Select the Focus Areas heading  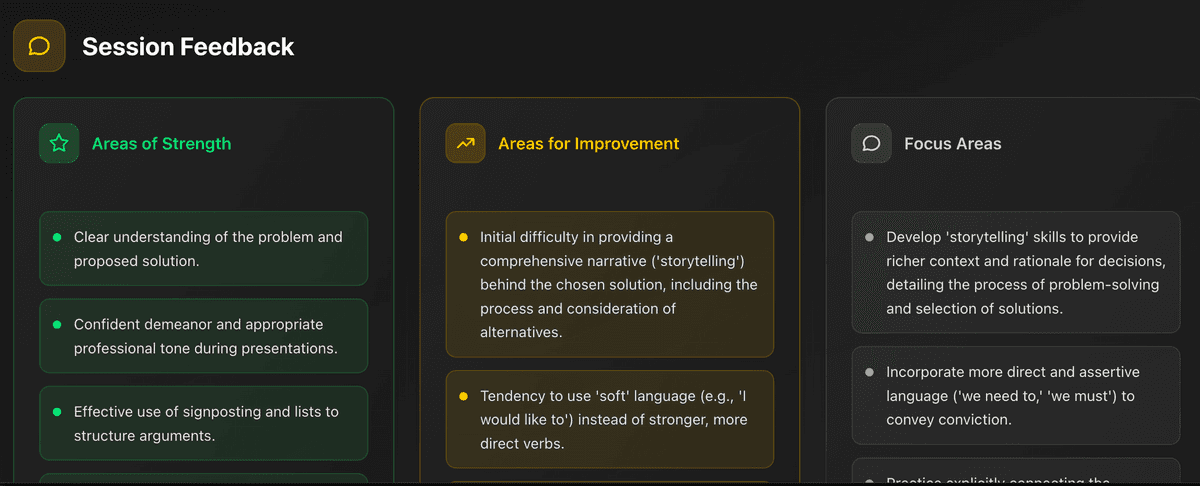pyautogui.click(x=952, y=143)
